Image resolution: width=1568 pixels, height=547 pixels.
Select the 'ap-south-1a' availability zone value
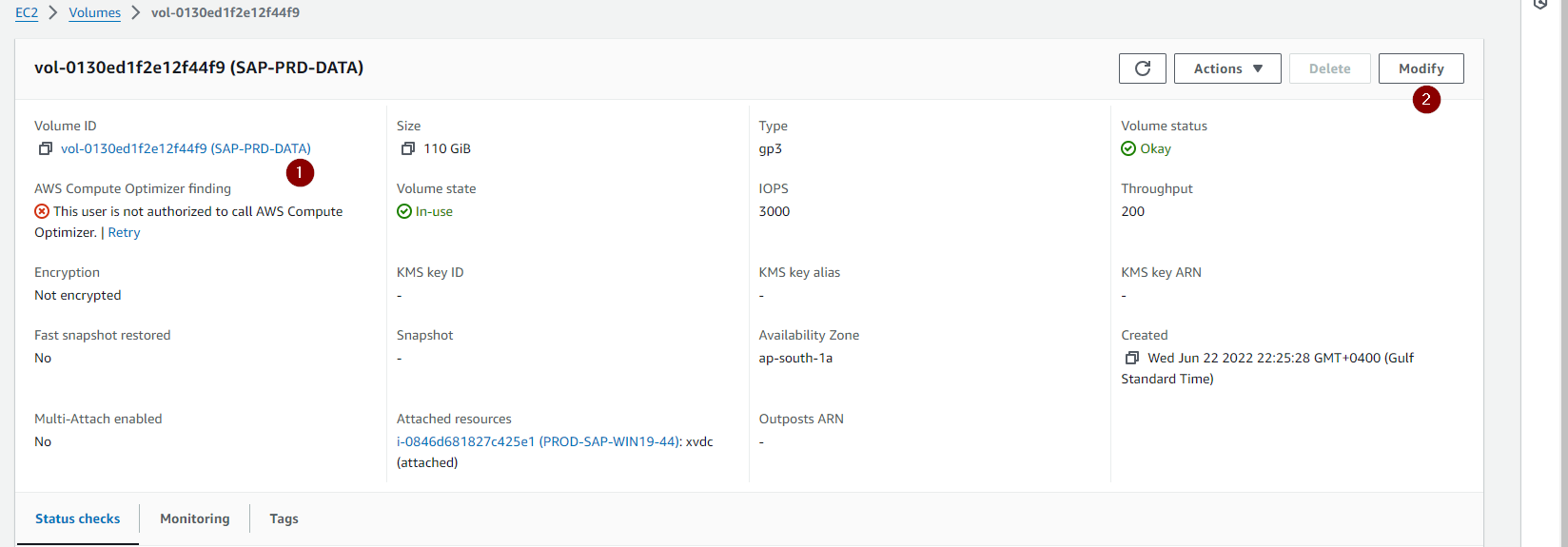795,358
